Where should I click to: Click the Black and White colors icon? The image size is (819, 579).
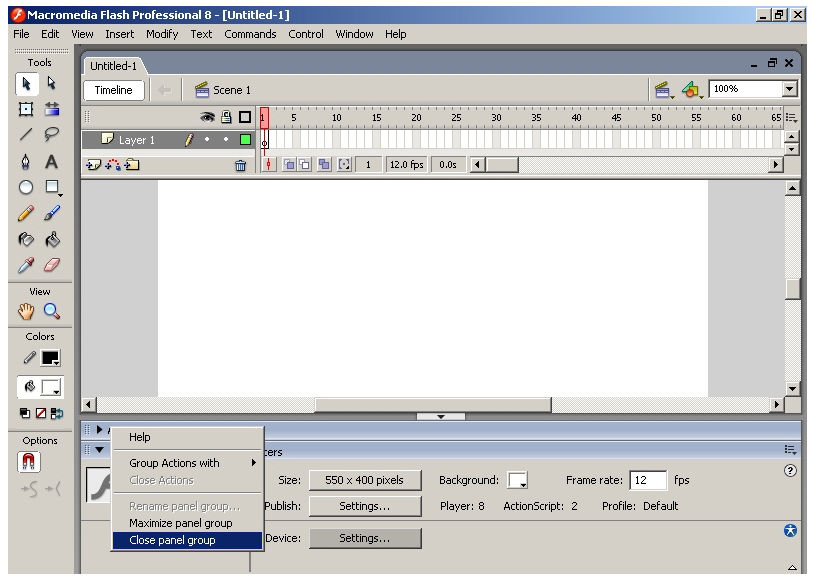[x=25, y=413]
